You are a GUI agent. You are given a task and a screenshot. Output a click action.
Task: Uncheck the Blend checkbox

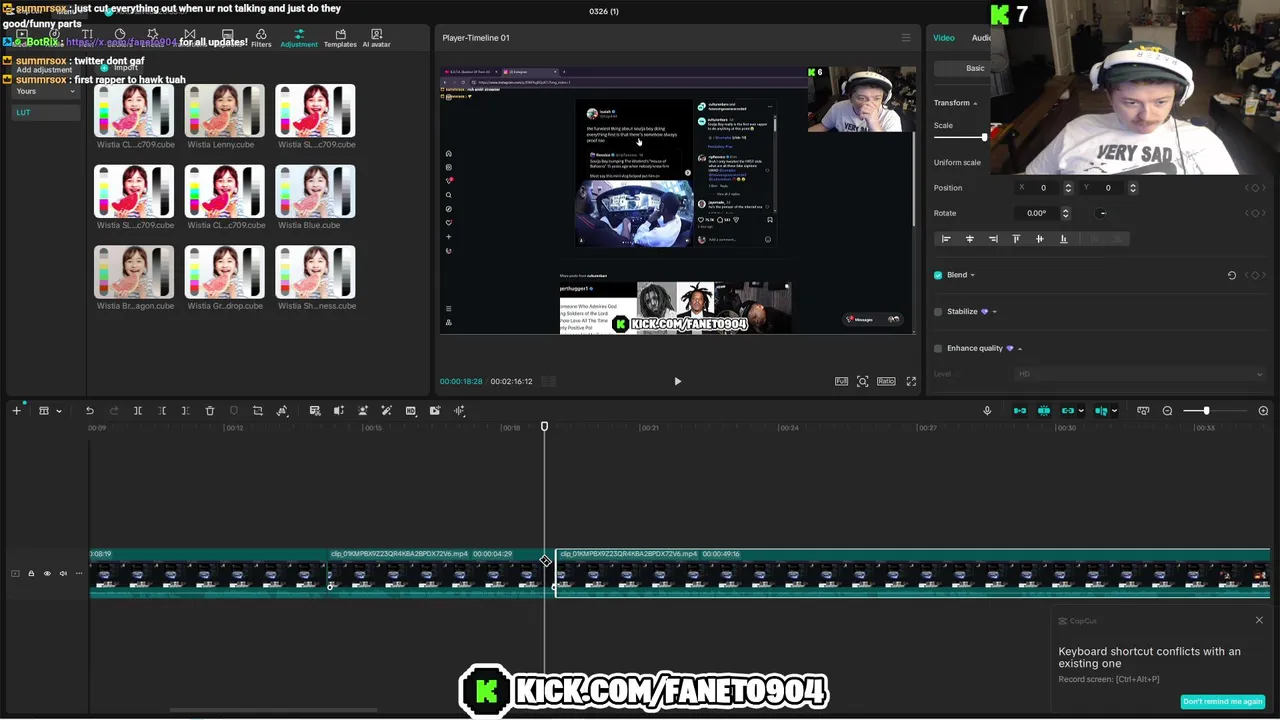(x=938, y=275)
